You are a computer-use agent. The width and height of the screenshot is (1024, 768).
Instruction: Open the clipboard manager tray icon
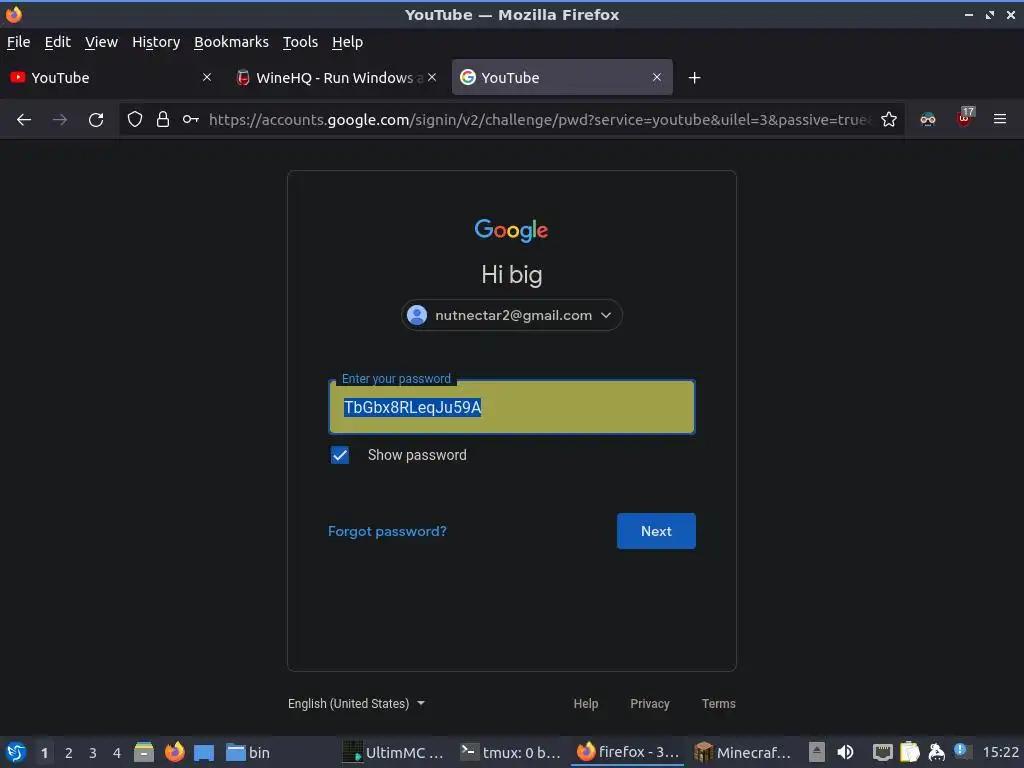click(909, 752)
